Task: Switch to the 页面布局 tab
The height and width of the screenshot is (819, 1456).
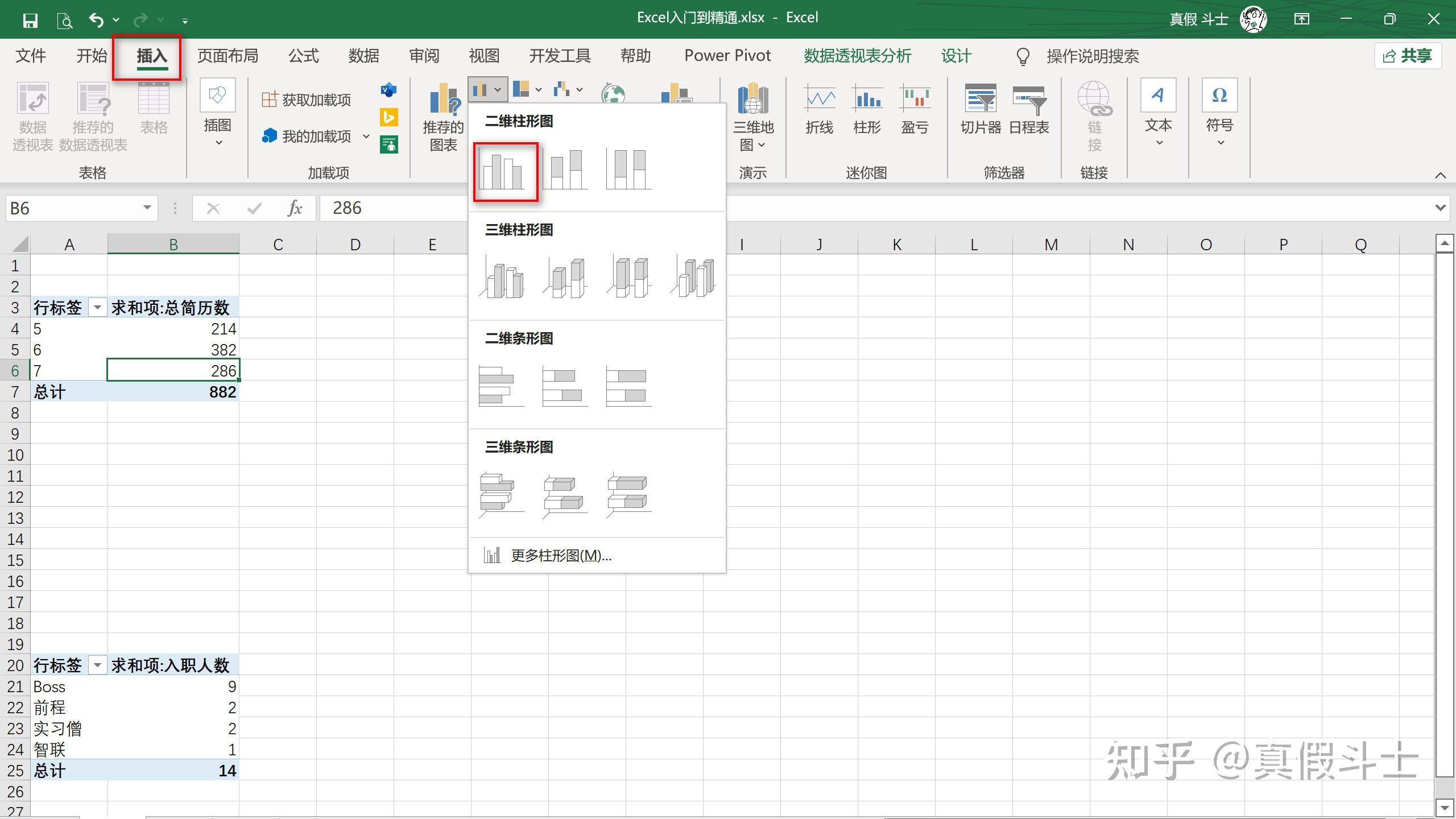Action: [227, 56]
